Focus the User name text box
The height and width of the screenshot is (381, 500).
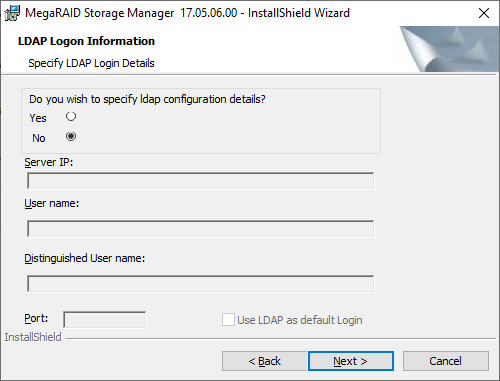pyautogui.click(x=200, y=228)
